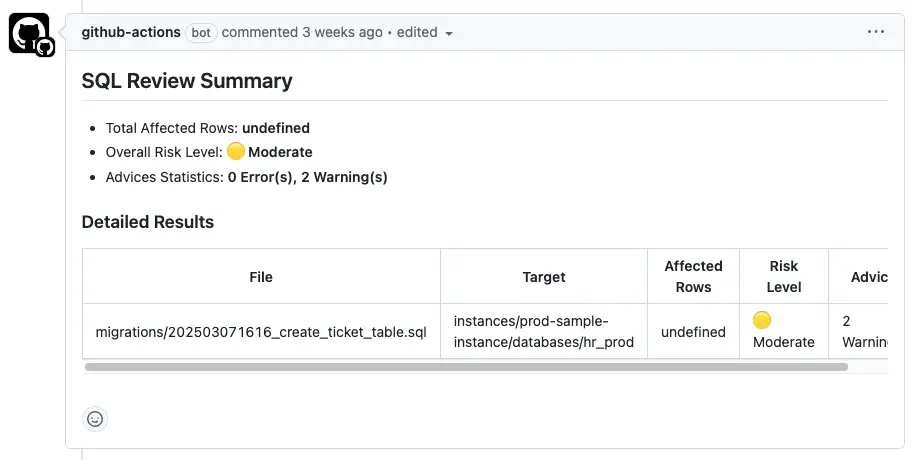Image resolution: width=913 pixels, height=460 pixels.
Task: Click the 'undefined' affected rows table cell
Action: point(693,332)
